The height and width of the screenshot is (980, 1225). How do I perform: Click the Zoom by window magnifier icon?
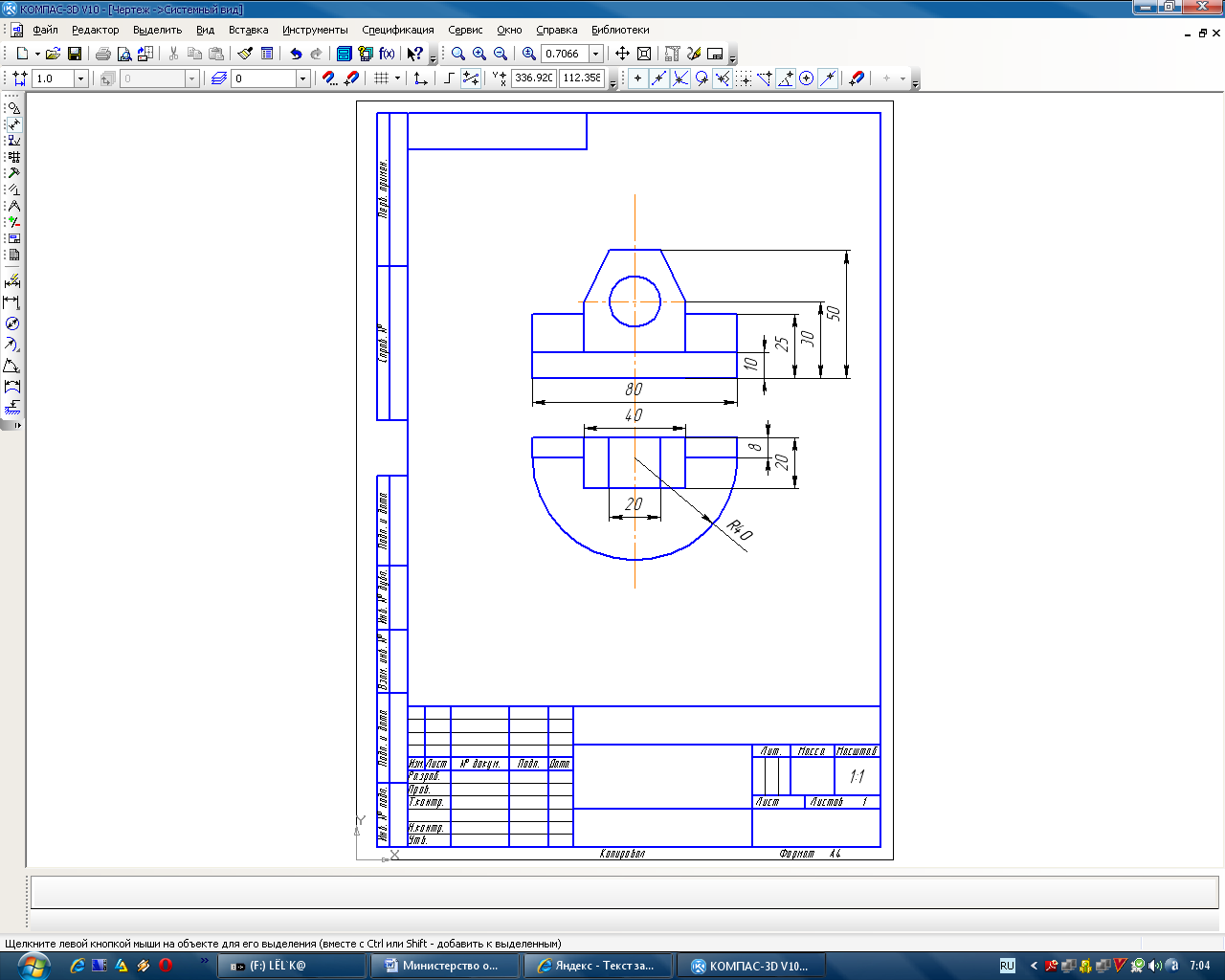458,54
